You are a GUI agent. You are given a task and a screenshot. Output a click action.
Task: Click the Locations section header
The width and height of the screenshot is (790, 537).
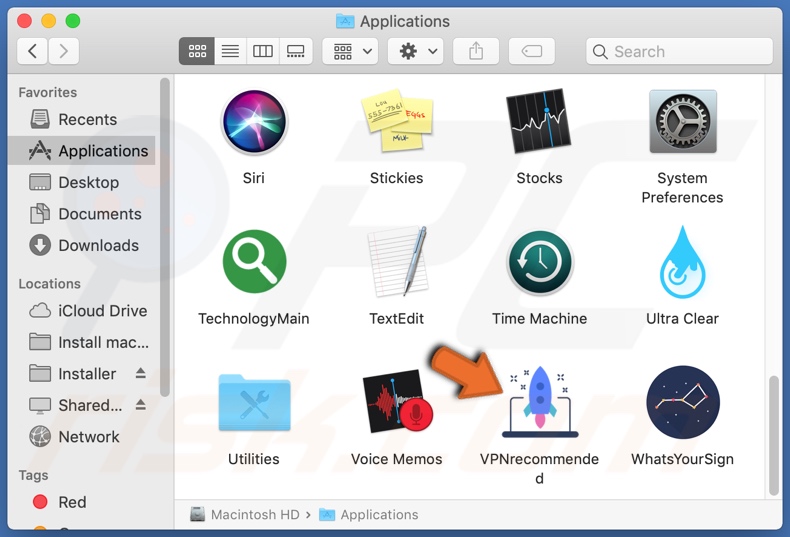[49, 284]
